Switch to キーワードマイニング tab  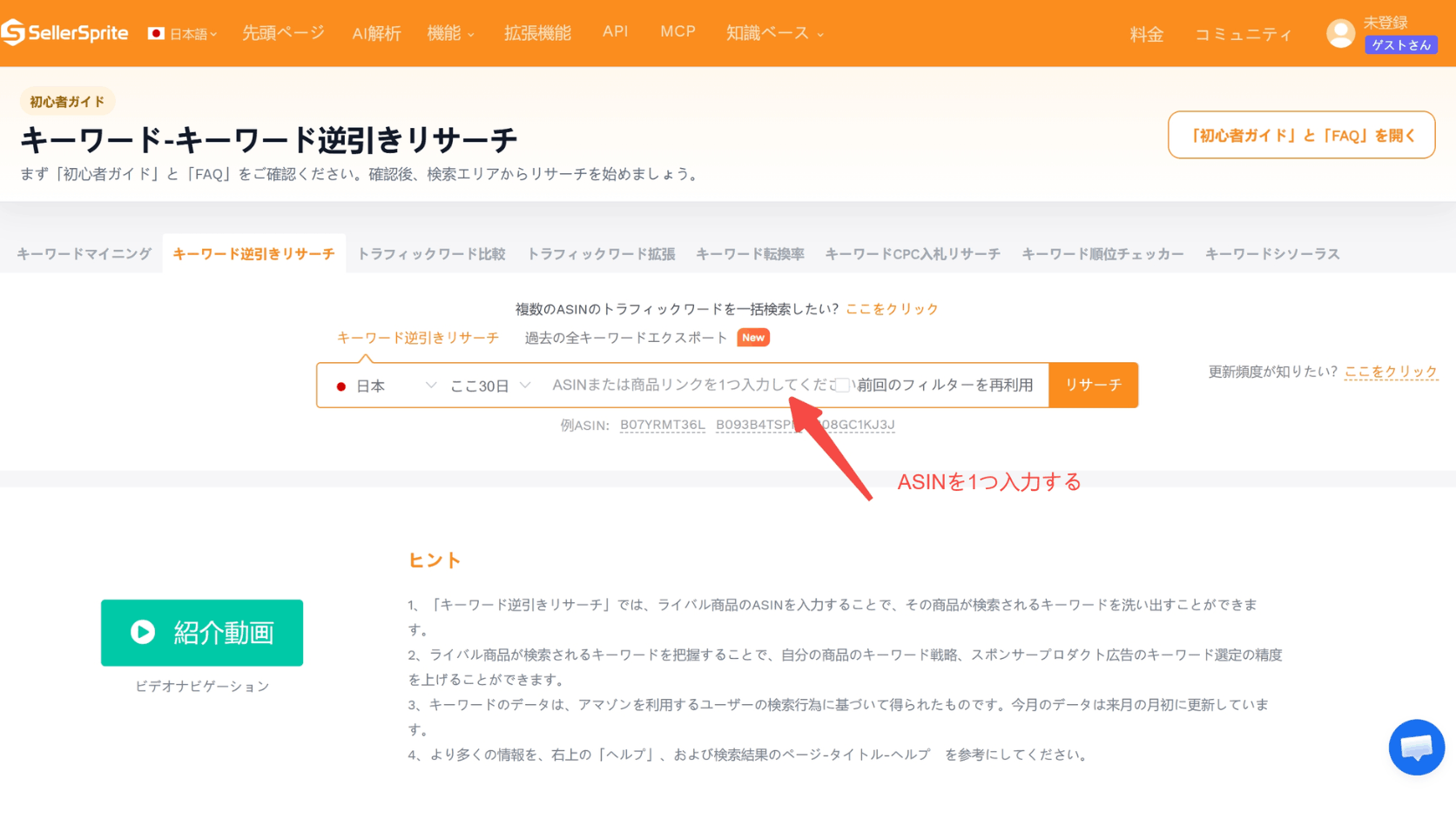click(x=84, y=254)
